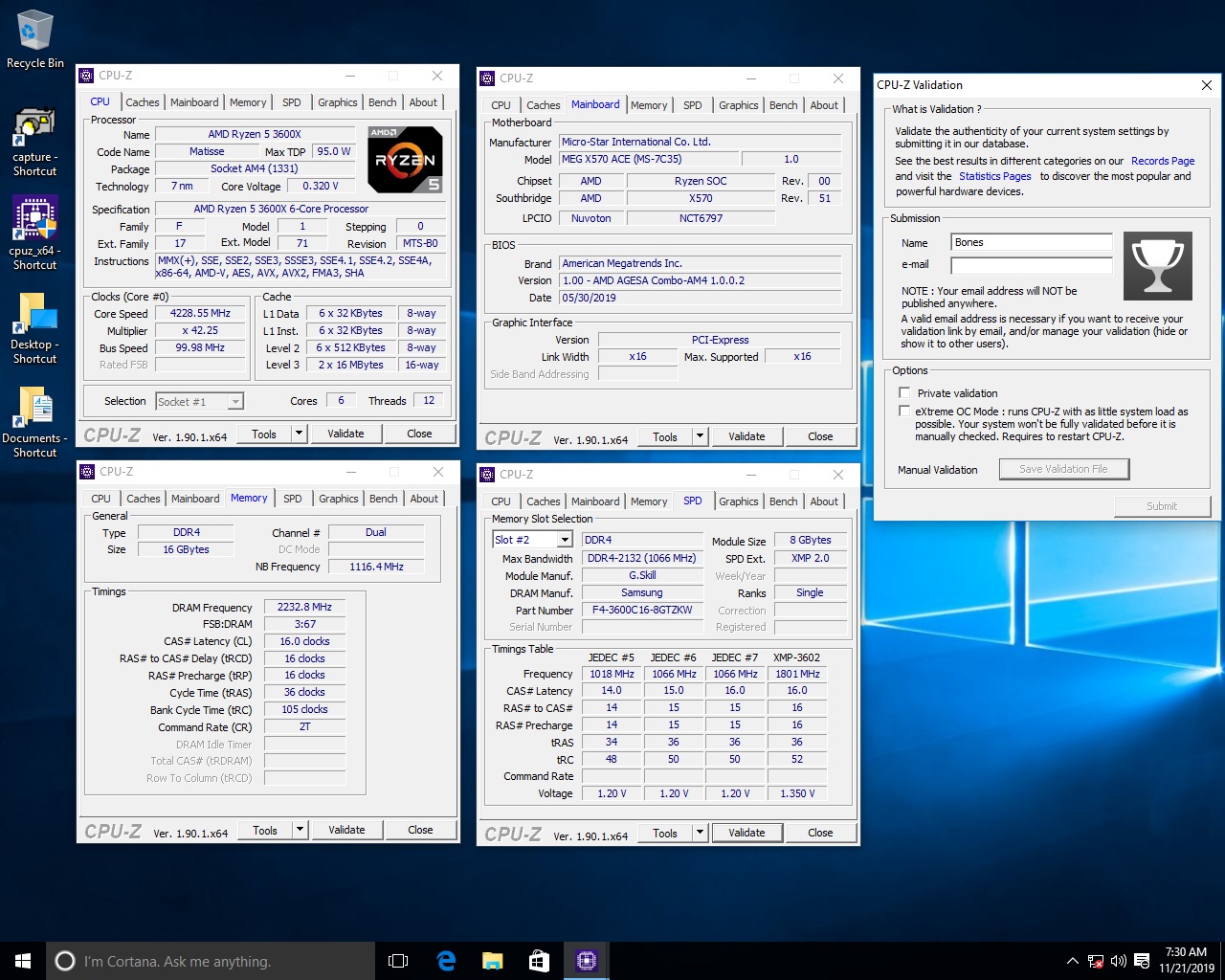Switch to Caches tab in CPU window
This screenshot has width=1225, height=980.
point(143,102)
